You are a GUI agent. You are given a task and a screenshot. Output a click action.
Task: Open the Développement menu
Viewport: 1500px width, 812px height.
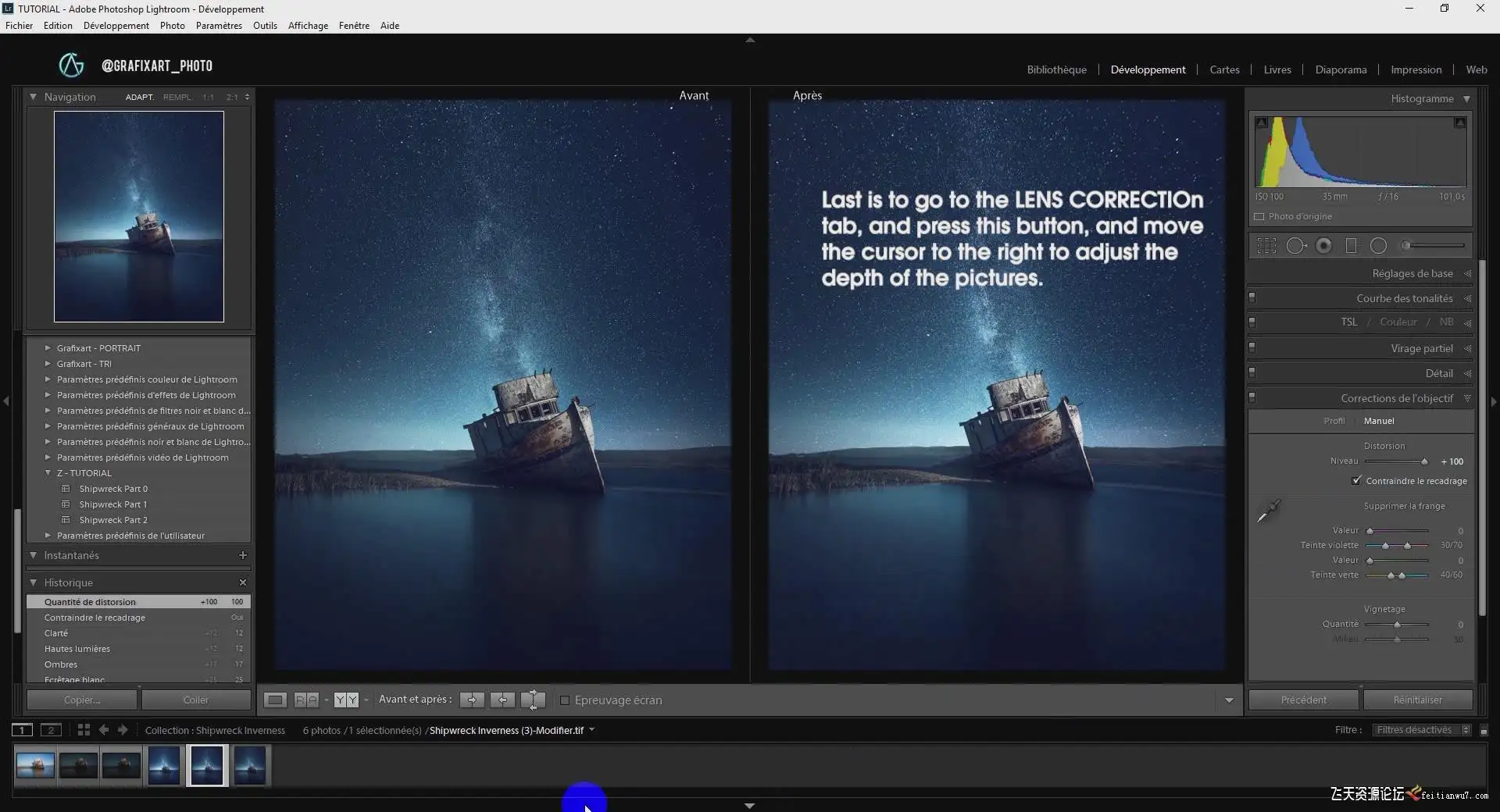tap(116, 26)
